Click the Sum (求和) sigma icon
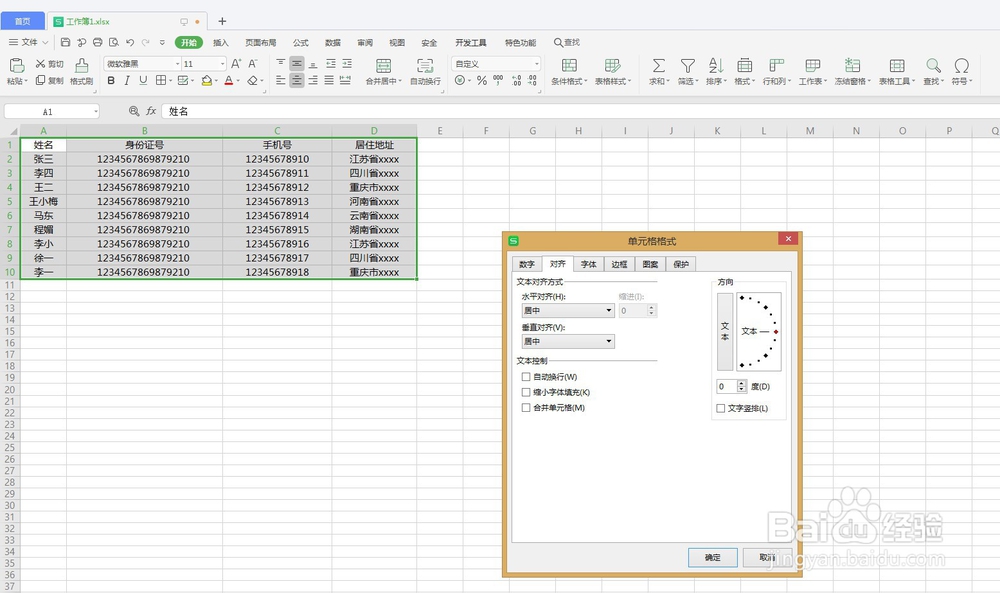Screen dimensions: 1000x593 (x=658, y=66)
